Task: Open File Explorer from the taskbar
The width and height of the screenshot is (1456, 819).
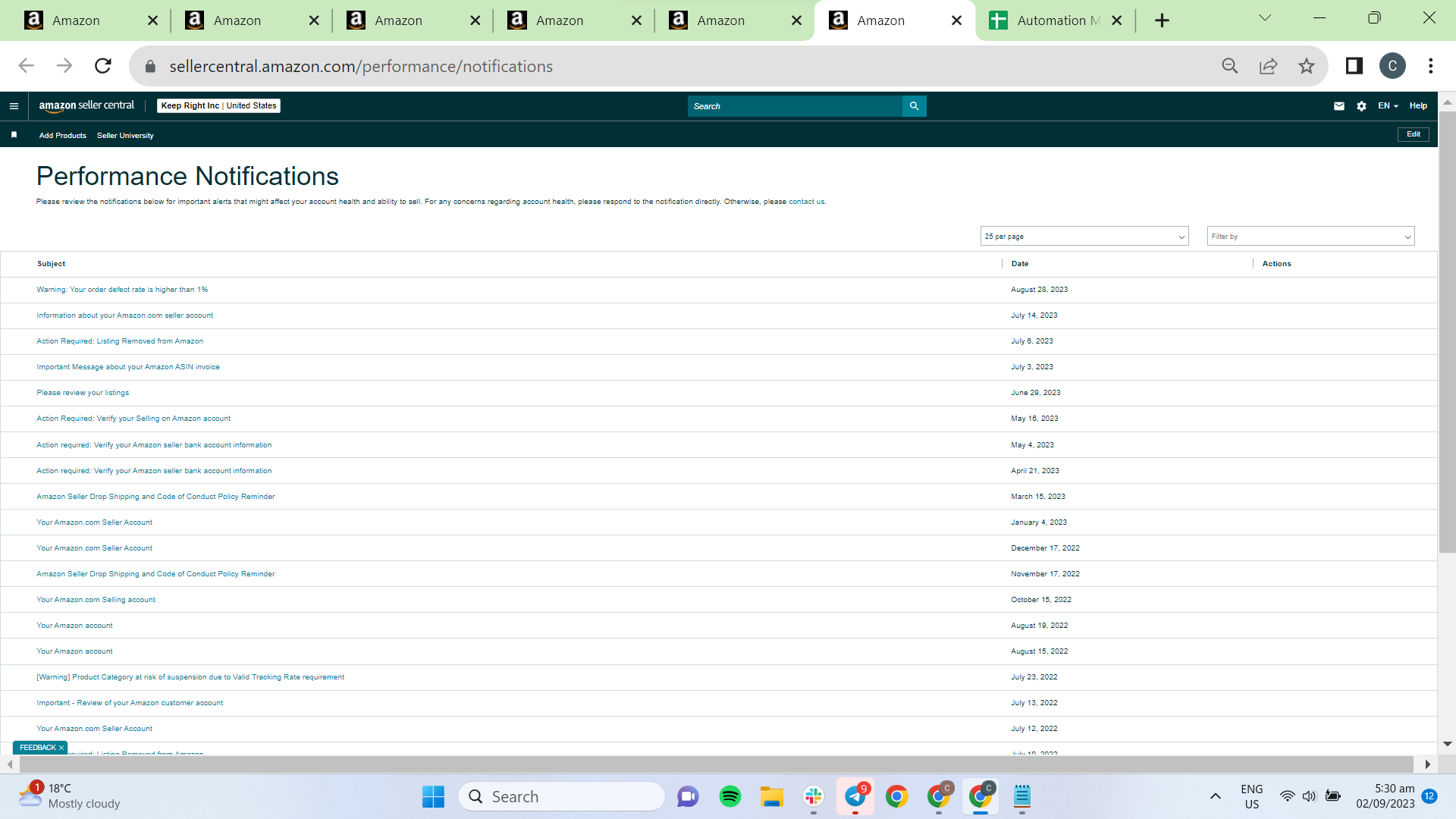Action: (772, 796)
